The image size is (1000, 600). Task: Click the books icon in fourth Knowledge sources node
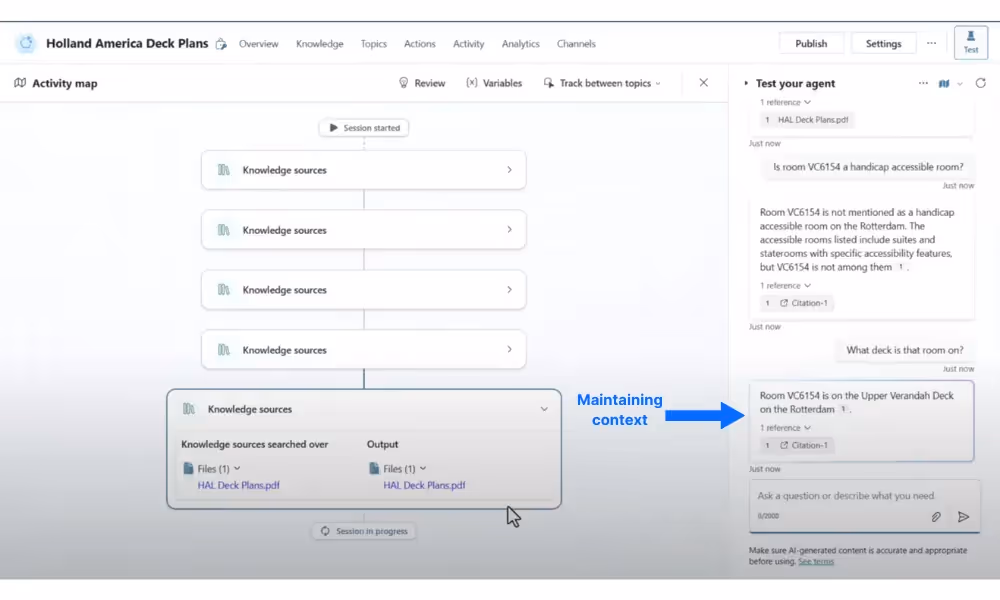224,349
